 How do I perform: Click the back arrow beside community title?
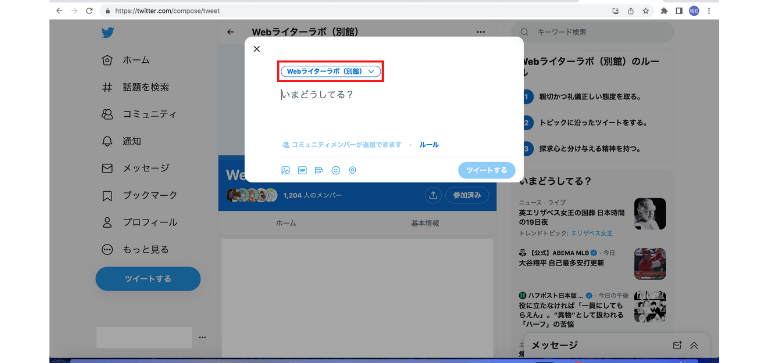tap(231, 32)
